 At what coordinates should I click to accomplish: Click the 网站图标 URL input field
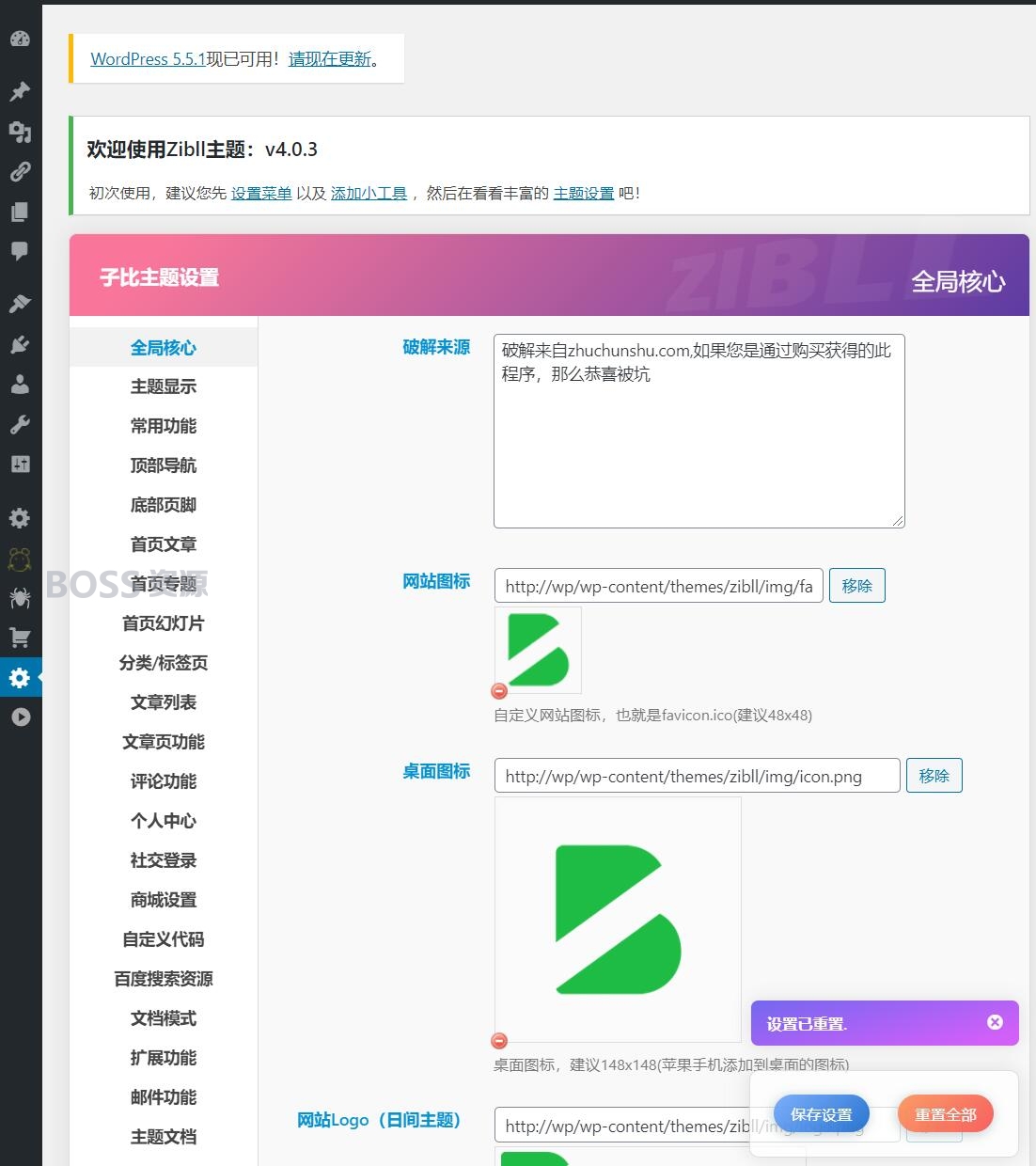659,586
